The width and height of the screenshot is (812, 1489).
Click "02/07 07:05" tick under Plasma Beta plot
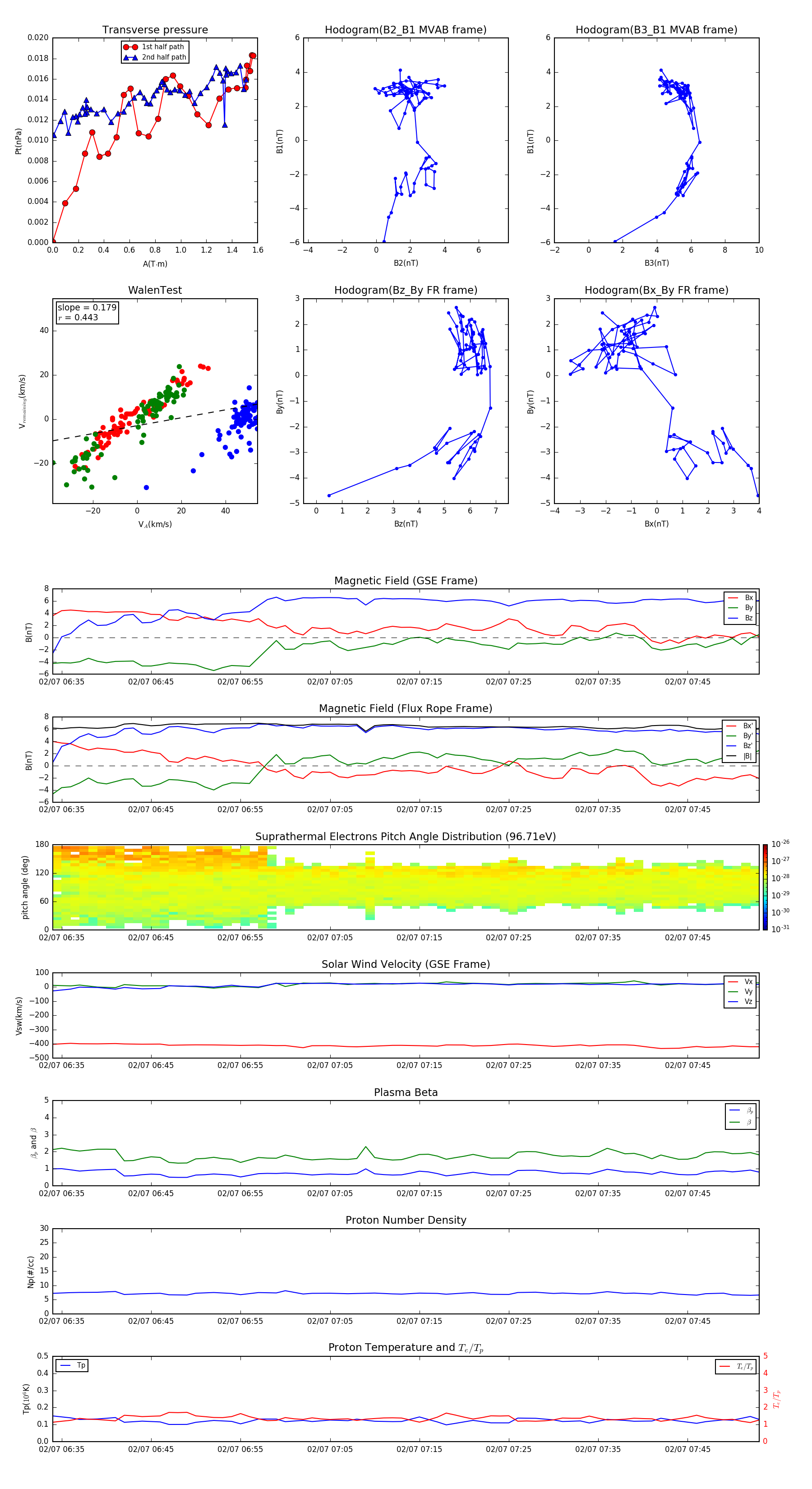[329, 1193]
